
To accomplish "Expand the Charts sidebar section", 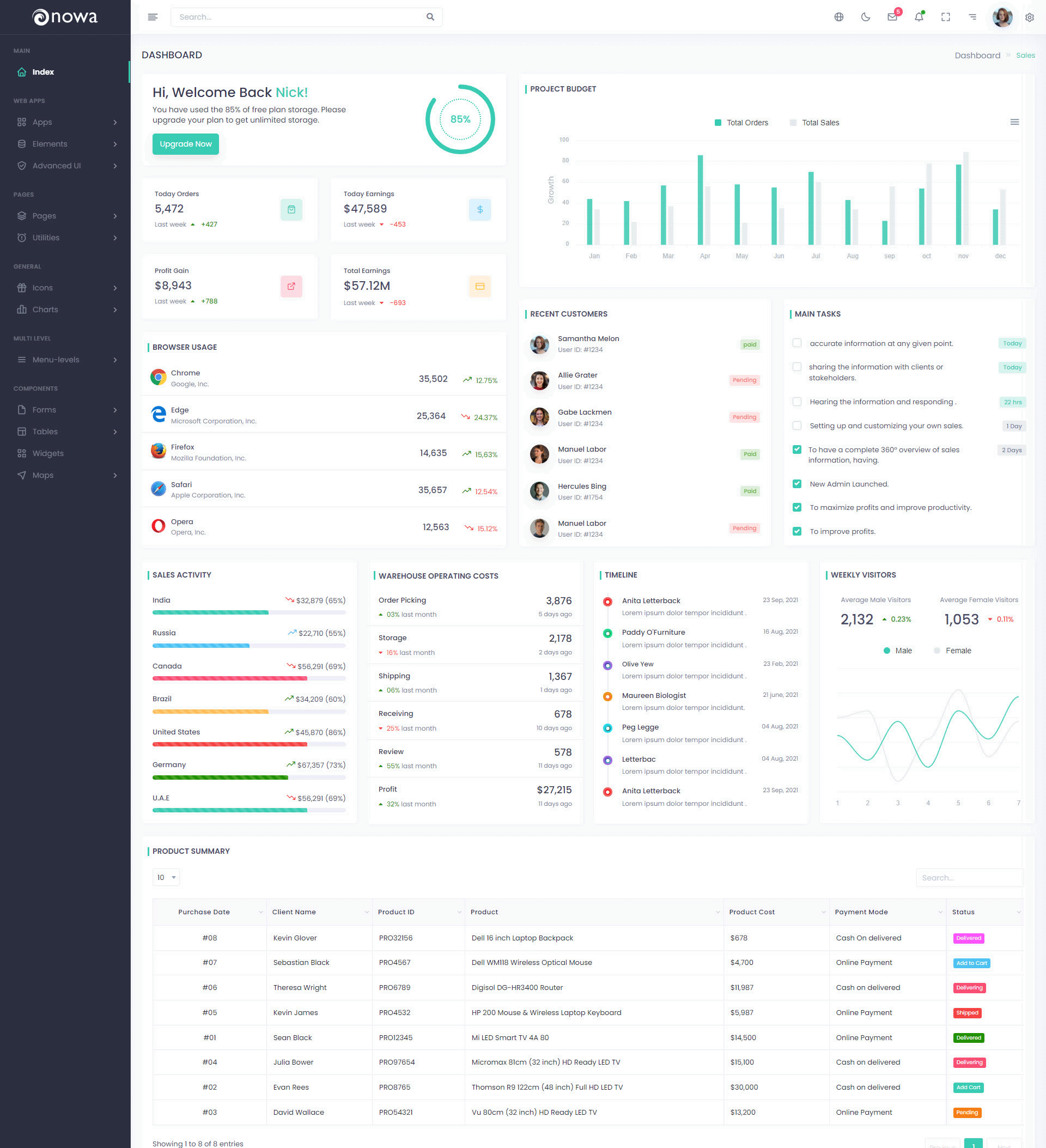I will pyautogui.click(x=67, y=309).
